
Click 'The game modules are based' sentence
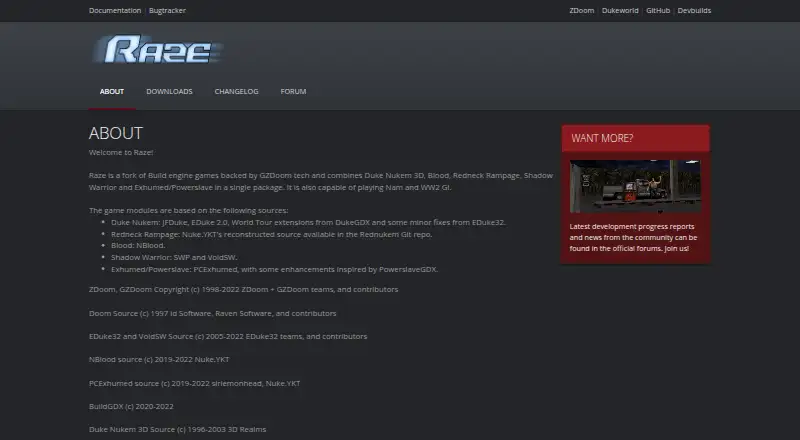pyautogui.click(x=188, y=210)
